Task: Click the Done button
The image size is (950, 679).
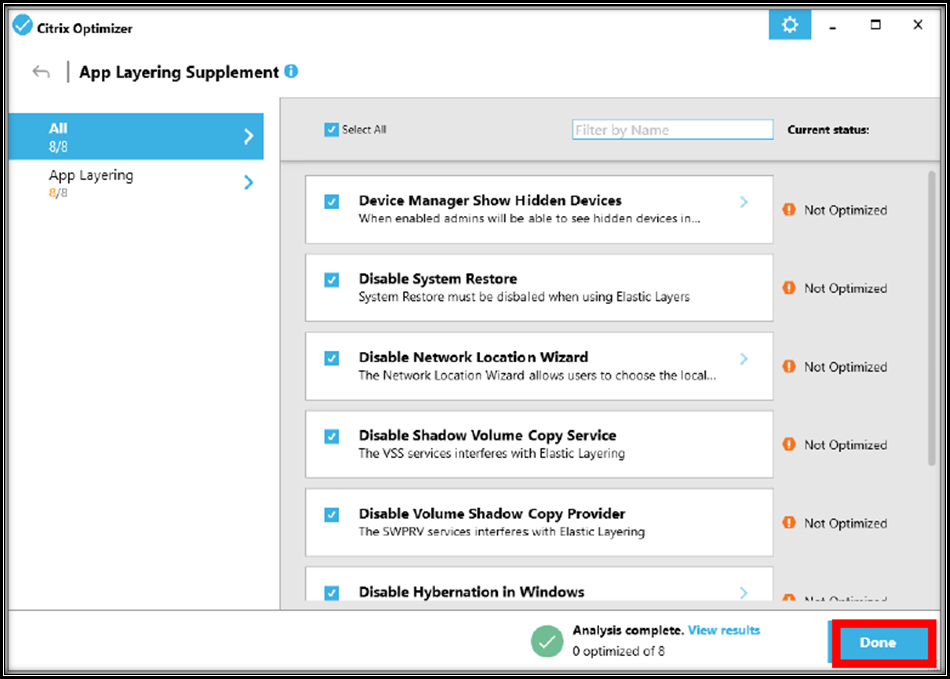Action: (878, 643)
